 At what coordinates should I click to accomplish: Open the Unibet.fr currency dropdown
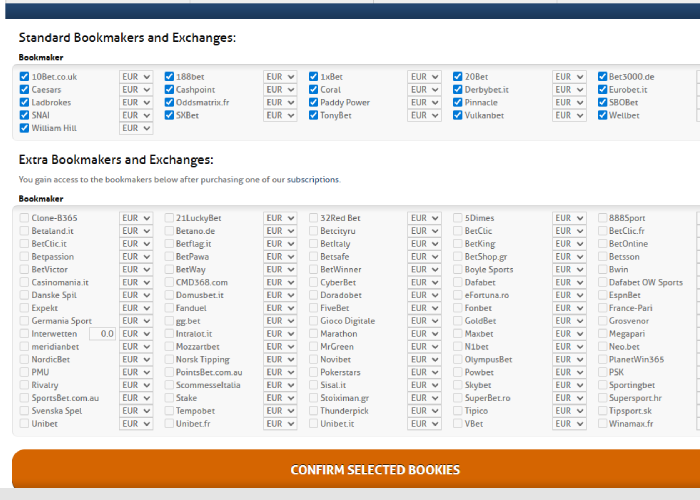(280, 424)
